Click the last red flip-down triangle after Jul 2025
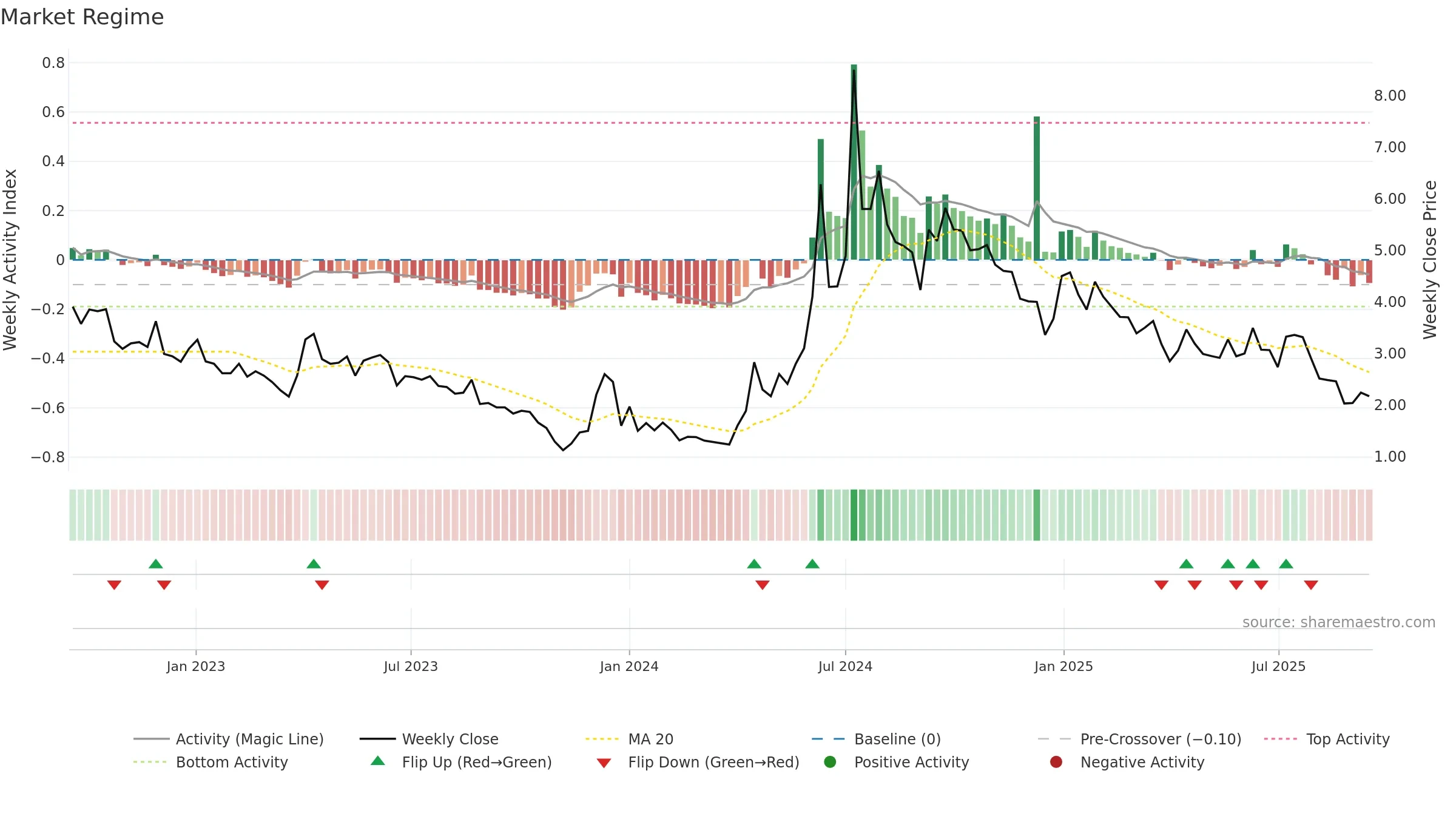 click(x=1311, y=585)
